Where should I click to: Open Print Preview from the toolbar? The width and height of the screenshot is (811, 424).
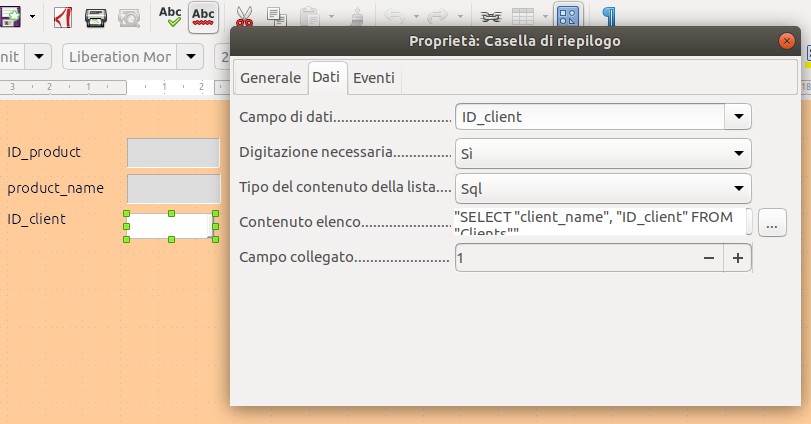pyautogui.click(x=129, y=17)
